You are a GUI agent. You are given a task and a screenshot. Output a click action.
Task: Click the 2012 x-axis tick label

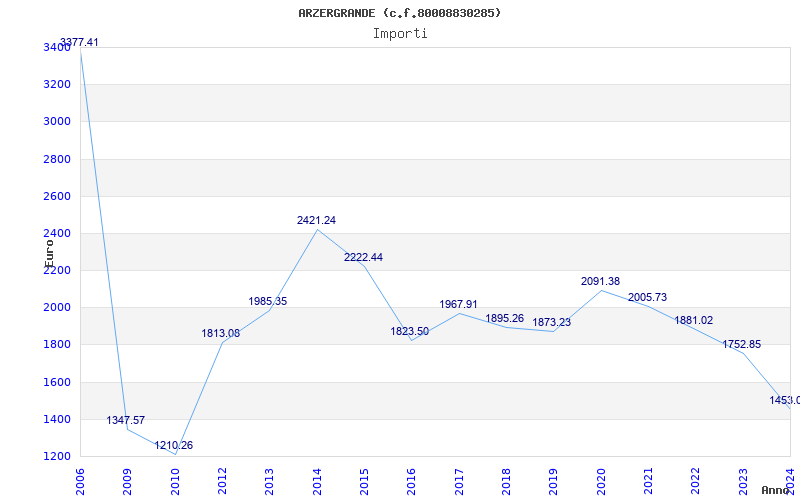[x=222, y=481]
